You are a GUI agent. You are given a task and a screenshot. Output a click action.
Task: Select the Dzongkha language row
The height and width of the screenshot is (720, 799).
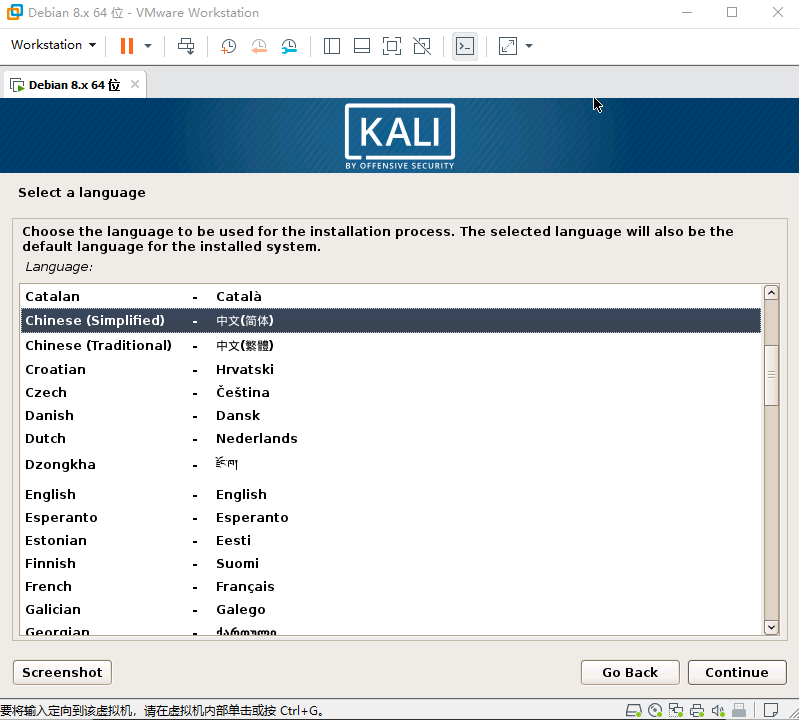coord(391,464)
